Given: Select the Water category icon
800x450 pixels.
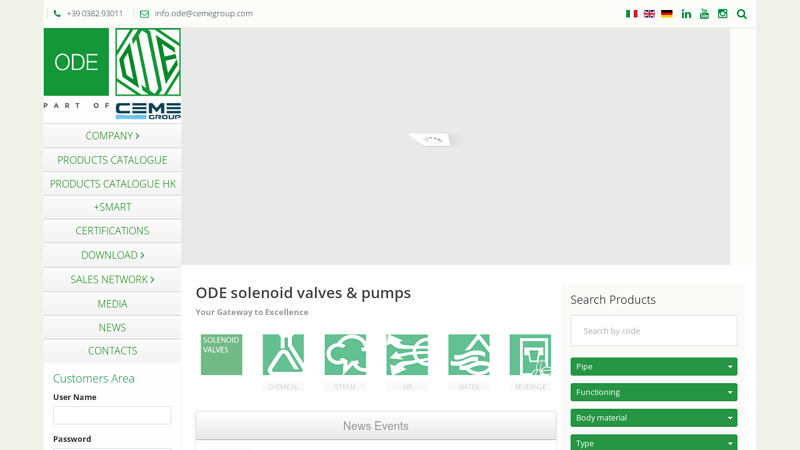Looking at the screenshot, I should [x=469, y=355].
